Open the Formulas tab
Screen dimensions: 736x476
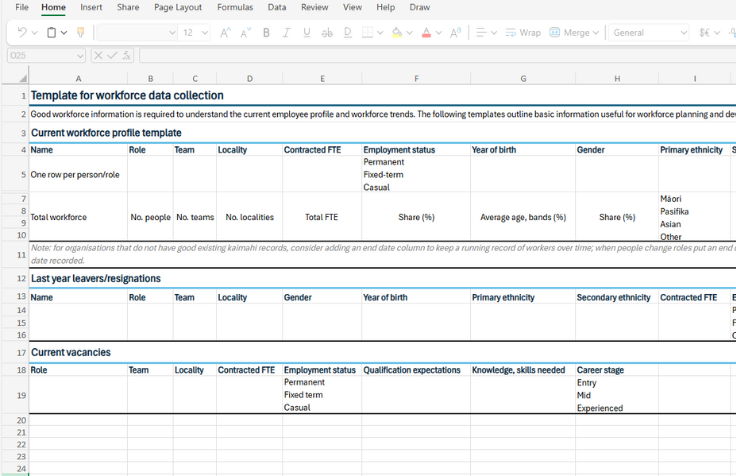coord(235,7)
